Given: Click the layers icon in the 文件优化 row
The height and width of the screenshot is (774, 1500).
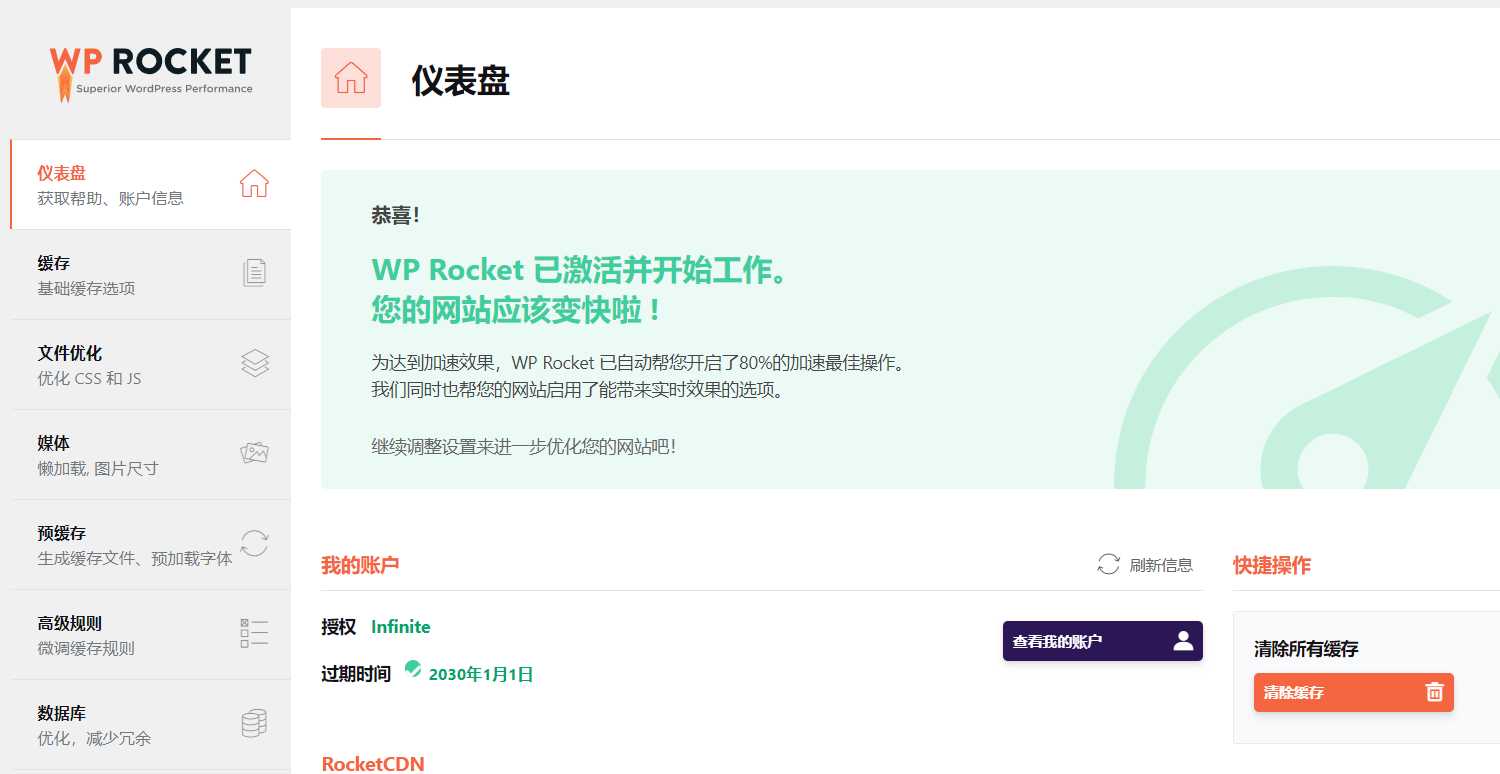Looking at the screenshot, I should [255, 363].
